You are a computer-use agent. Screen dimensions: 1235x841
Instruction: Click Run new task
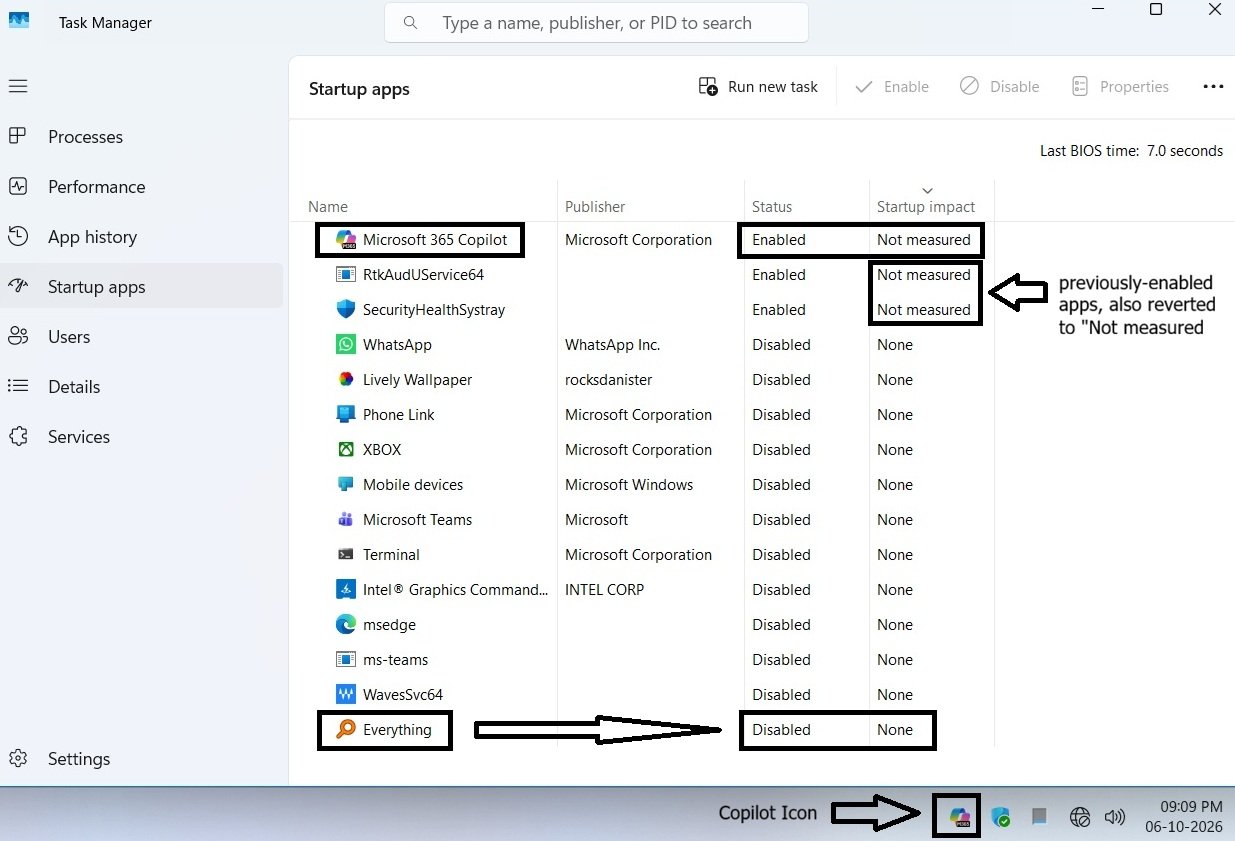758,87
